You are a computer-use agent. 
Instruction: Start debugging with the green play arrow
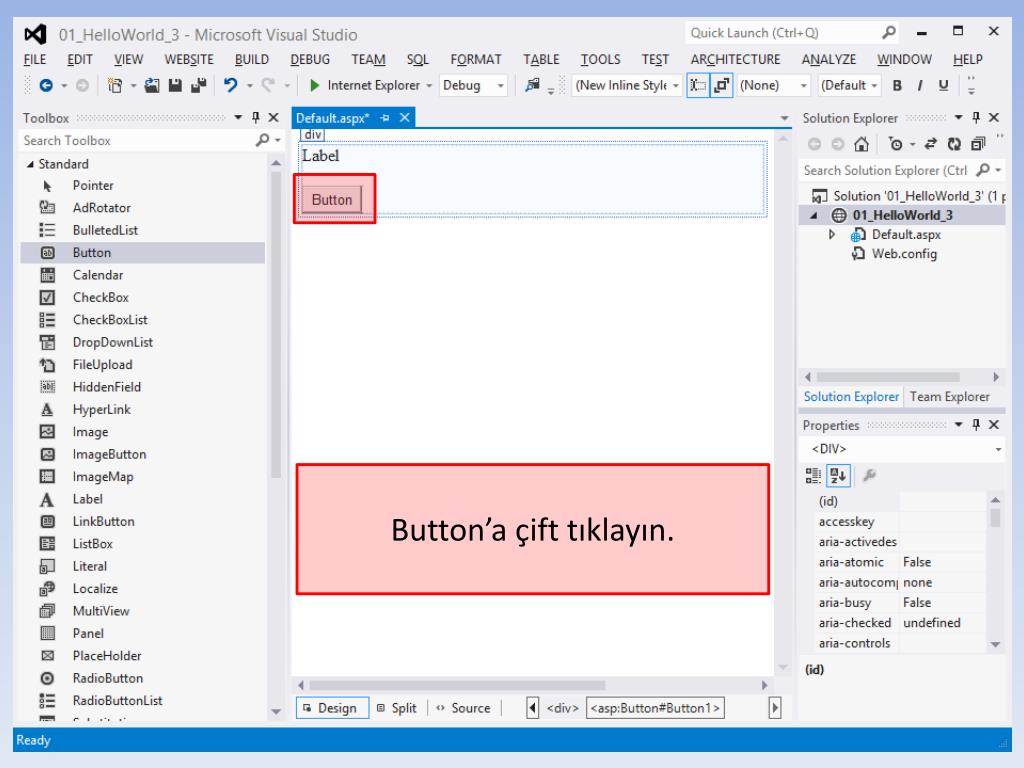click(314, 85)
